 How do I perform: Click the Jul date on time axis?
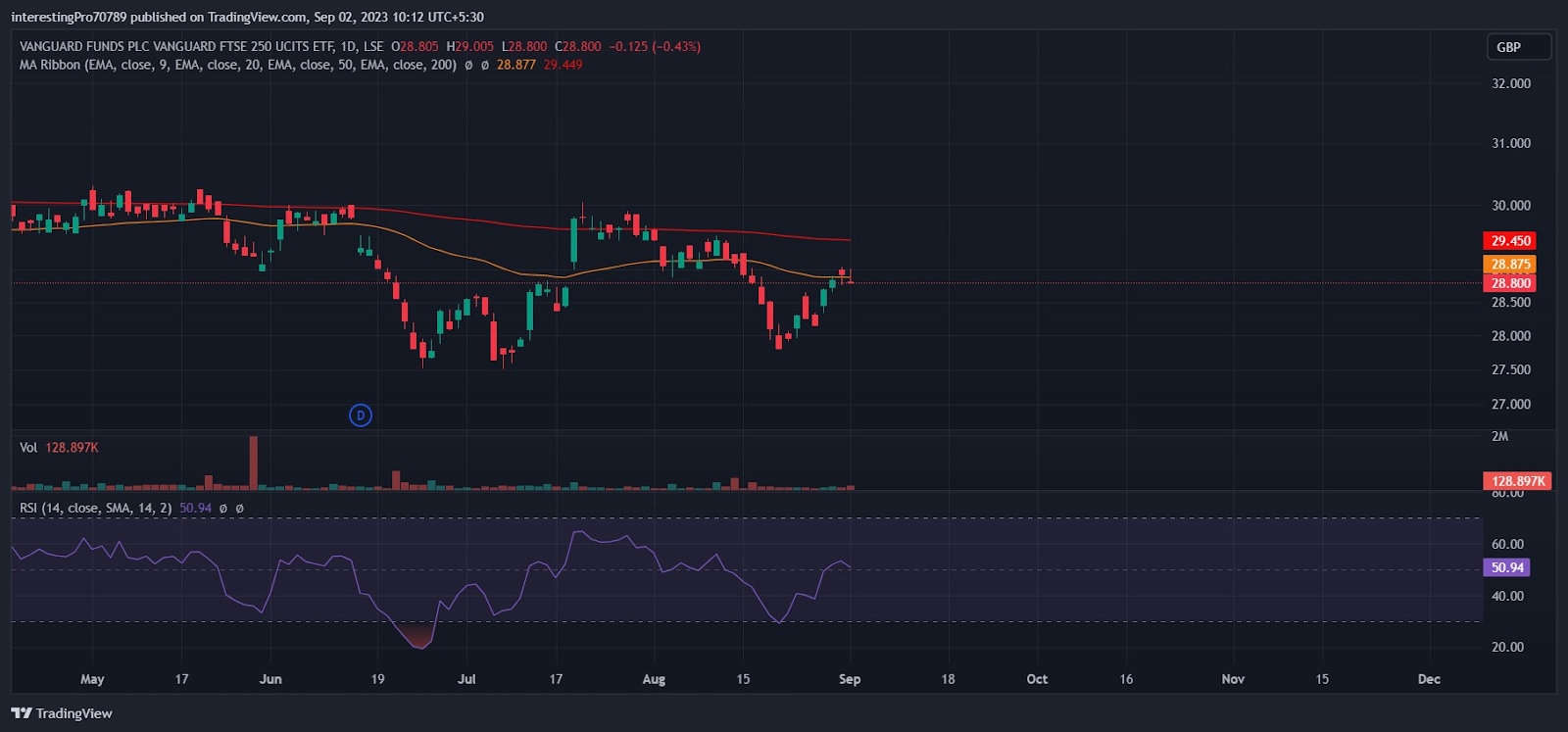click(466, 679)
